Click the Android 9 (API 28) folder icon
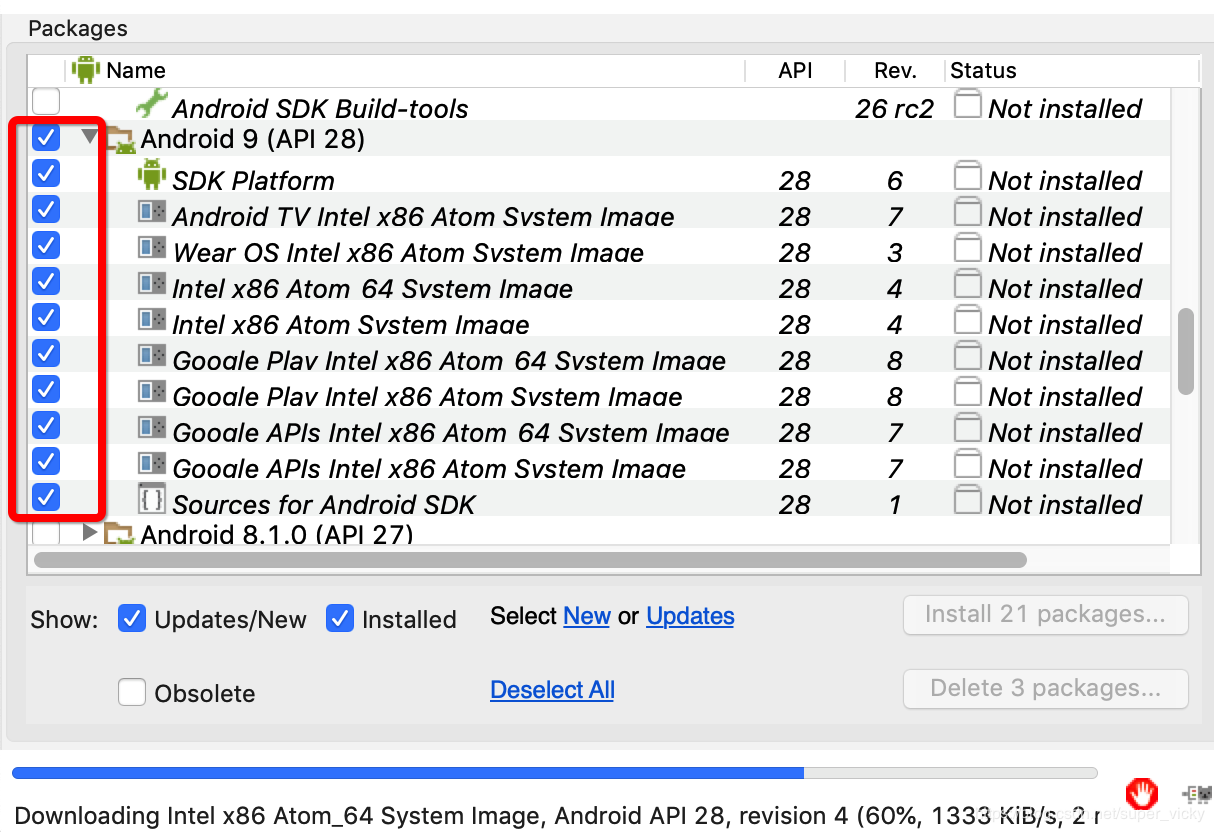Viewport: 1214px width, 832px height. pos(120,139)
